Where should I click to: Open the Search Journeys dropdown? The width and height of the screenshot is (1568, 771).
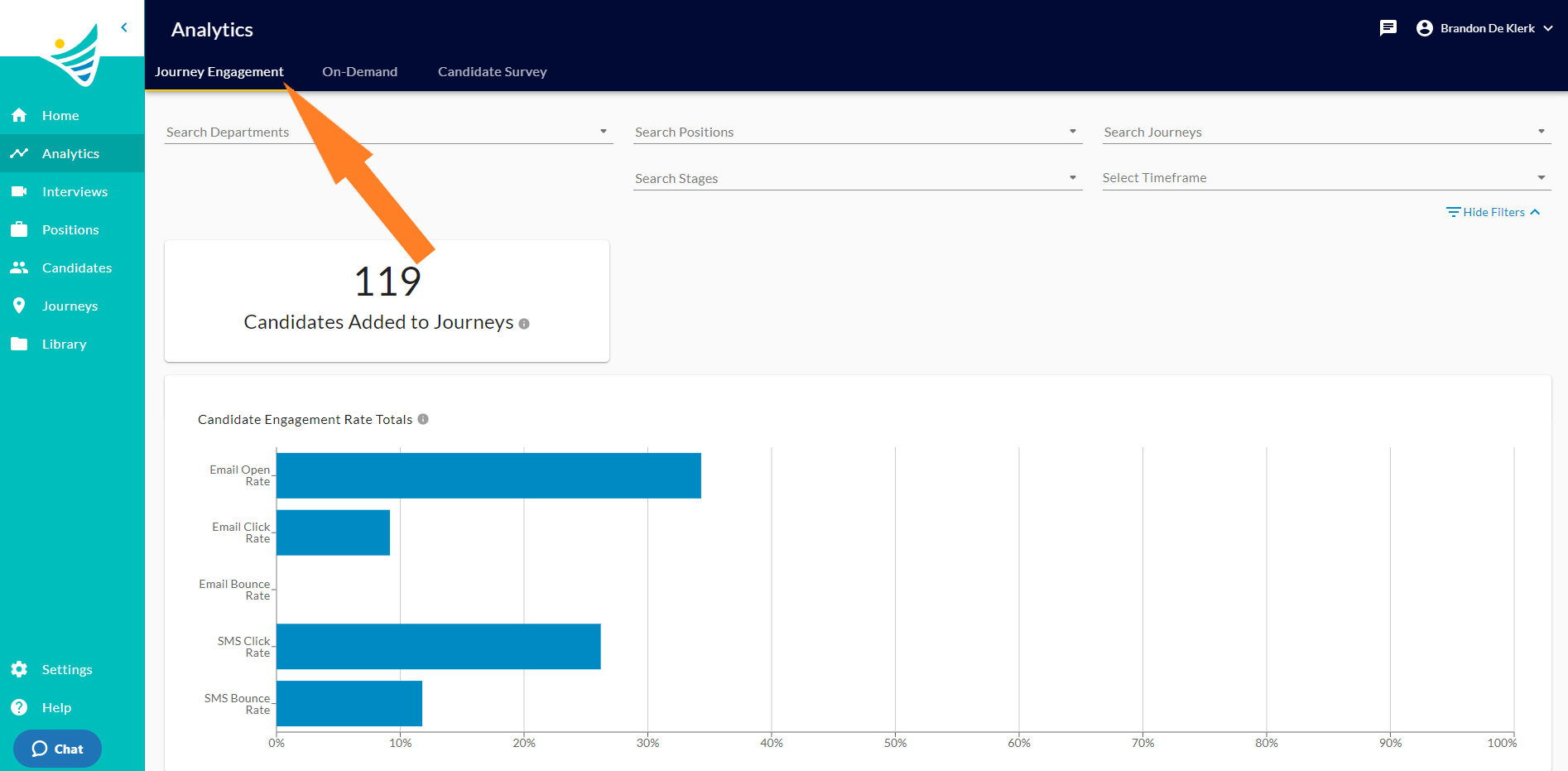click(x=1326, y=132)
